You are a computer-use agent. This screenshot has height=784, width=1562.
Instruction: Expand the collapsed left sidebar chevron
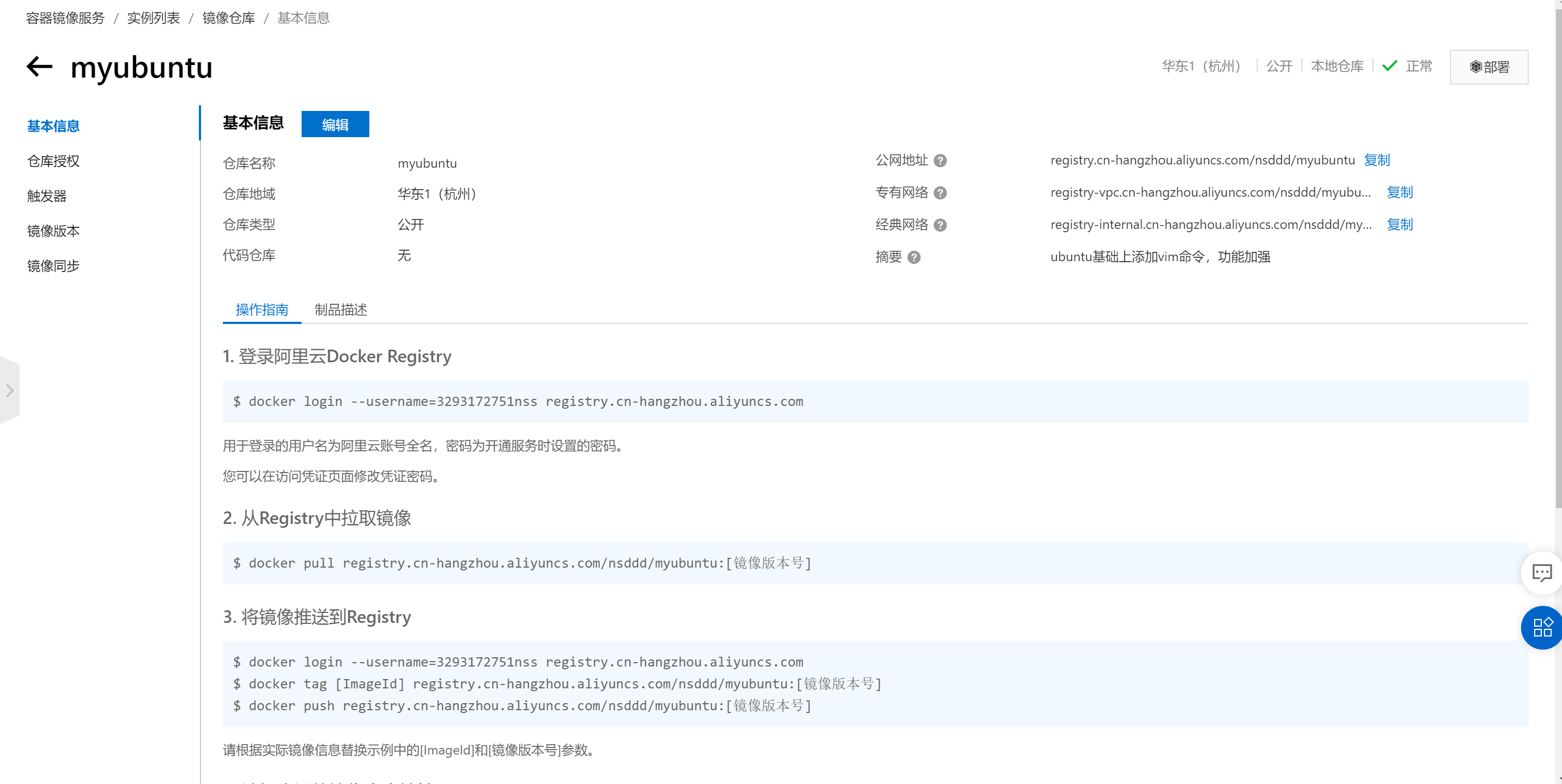(10, 391)
